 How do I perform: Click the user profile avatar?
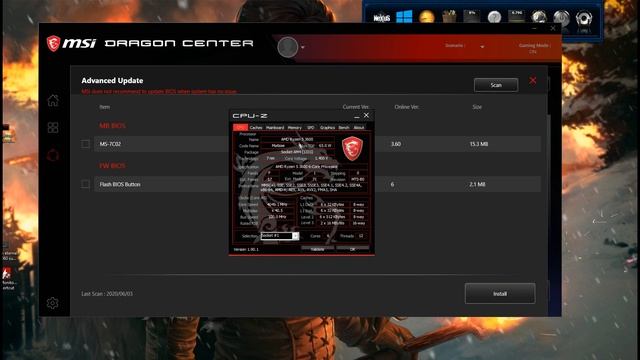[287, 47]
